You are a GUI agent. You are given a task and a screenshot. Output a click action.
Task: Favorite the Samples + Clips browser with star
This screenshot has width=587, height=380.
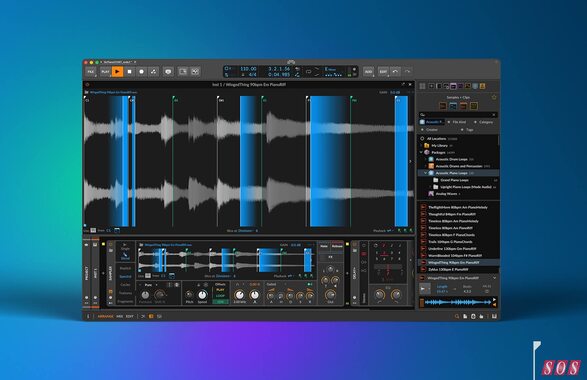click(x=494, y=97)
